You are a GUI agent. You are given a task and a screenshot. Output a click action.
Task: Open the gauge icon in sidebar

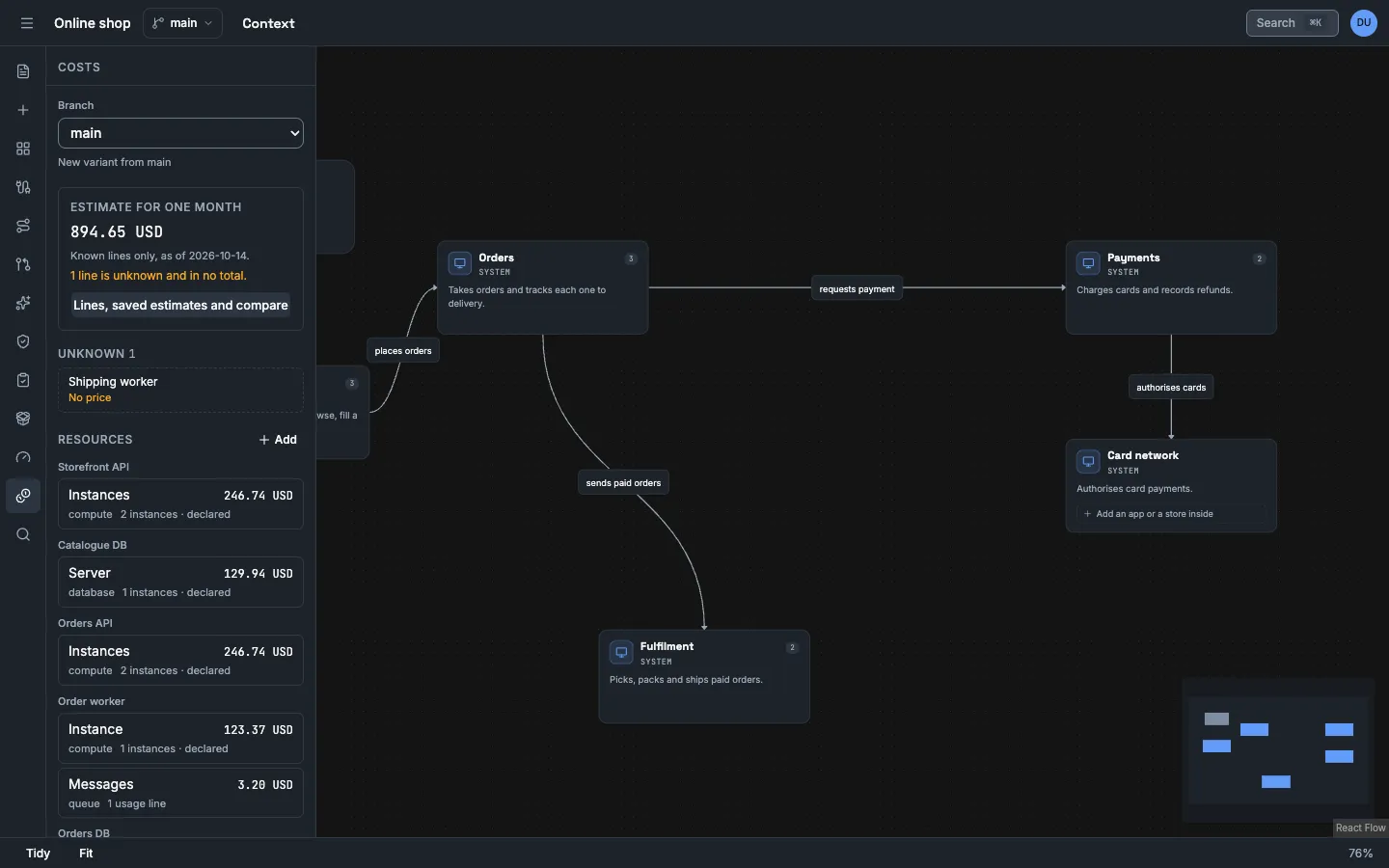click(23, 457)
